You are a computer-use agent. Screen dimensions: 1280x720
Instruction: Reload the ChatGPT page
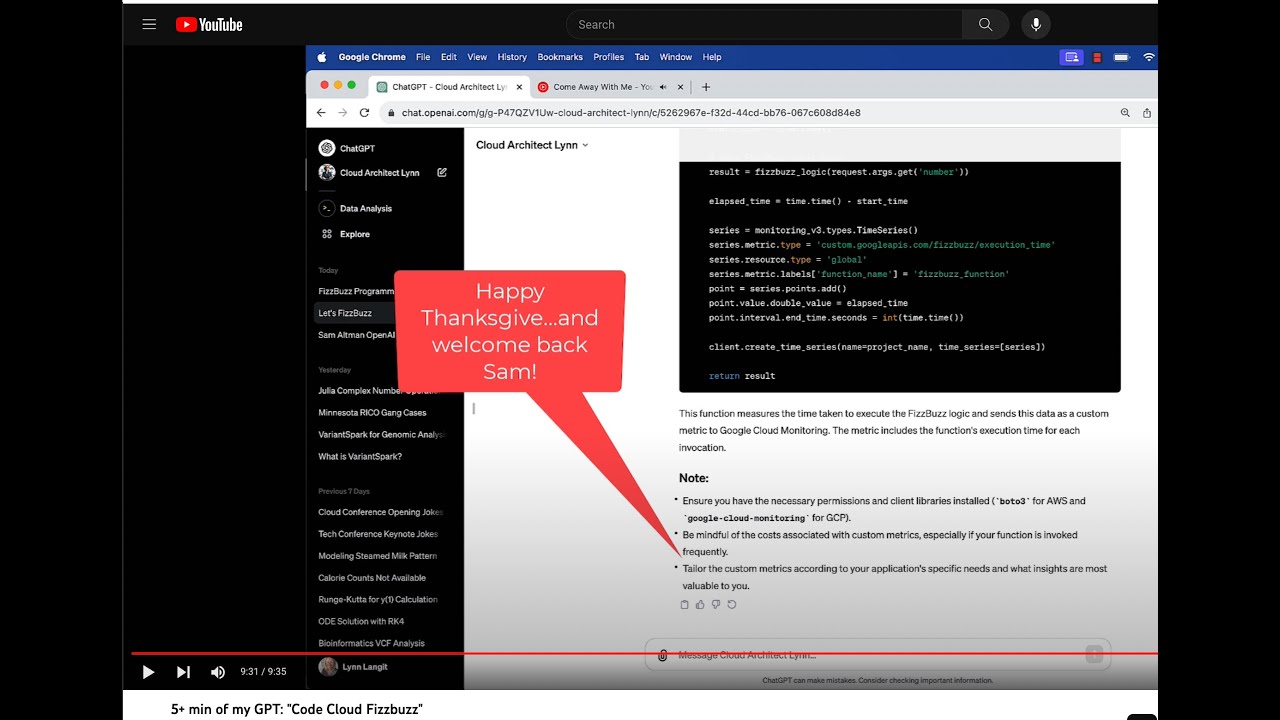tap(364, 113)
